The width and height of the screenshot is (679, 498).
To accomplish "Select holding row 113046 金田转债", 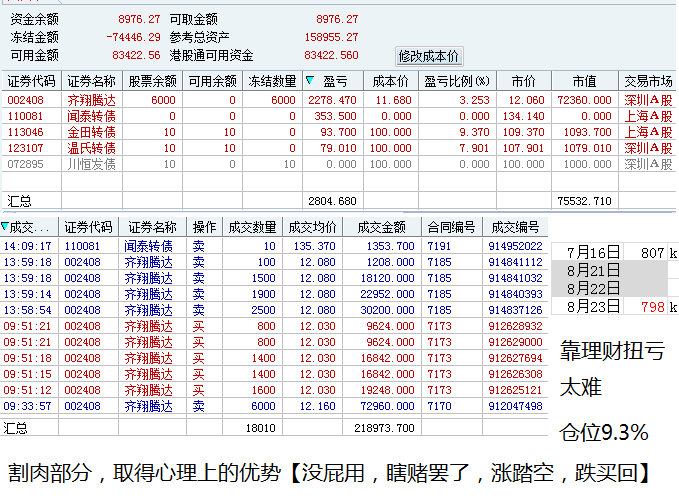I will coord(339,132).
